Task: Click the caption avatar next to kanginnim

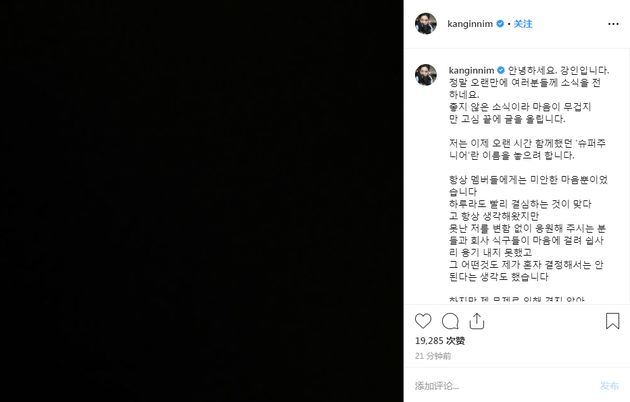Action: click(426, 75)
